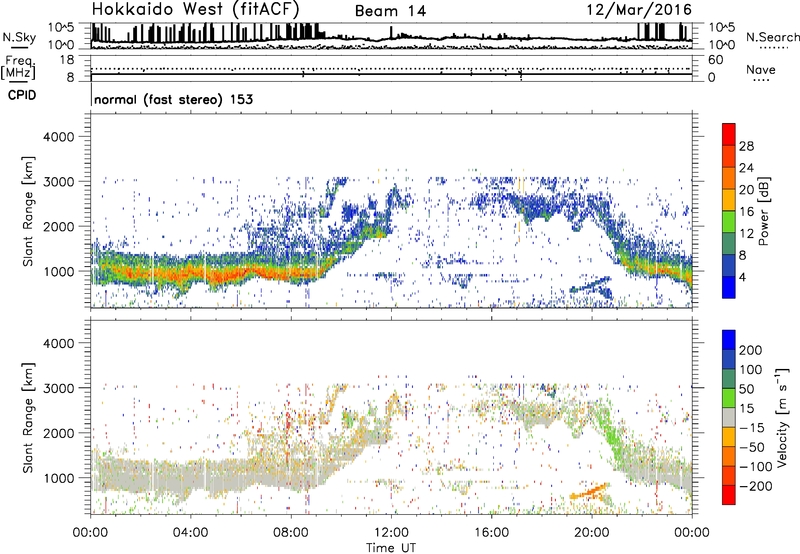Click the red bottom segment of Velocity colorbar
Viewport: 800px width, 554px height.
click(x=729, y=495)
